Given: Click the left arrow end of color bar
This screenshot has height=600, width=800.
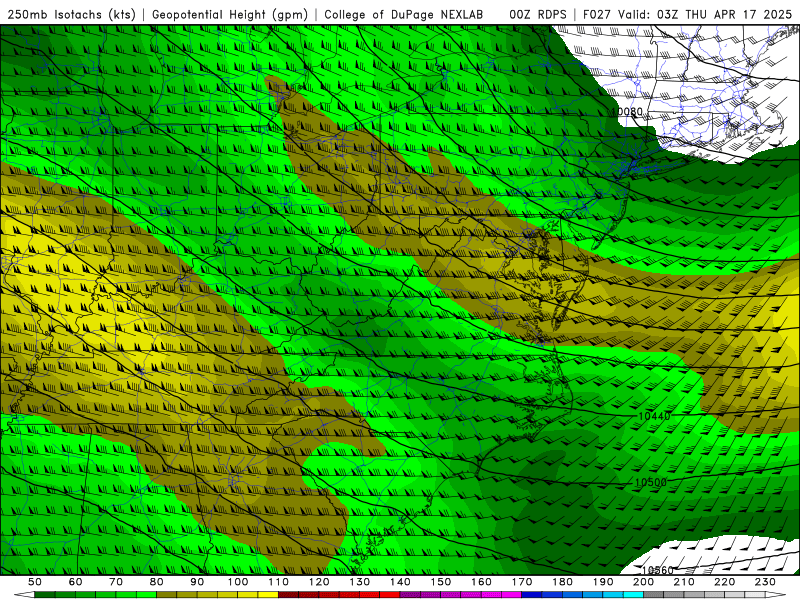Looking at the screenshot, I should coord(24,595).
